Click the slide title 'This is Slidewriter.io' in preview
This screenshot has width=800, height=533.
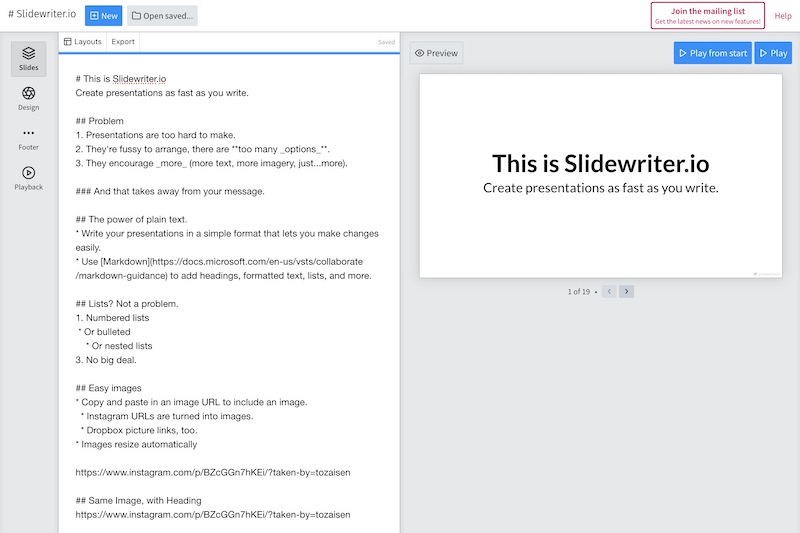(x=601, y=164)
